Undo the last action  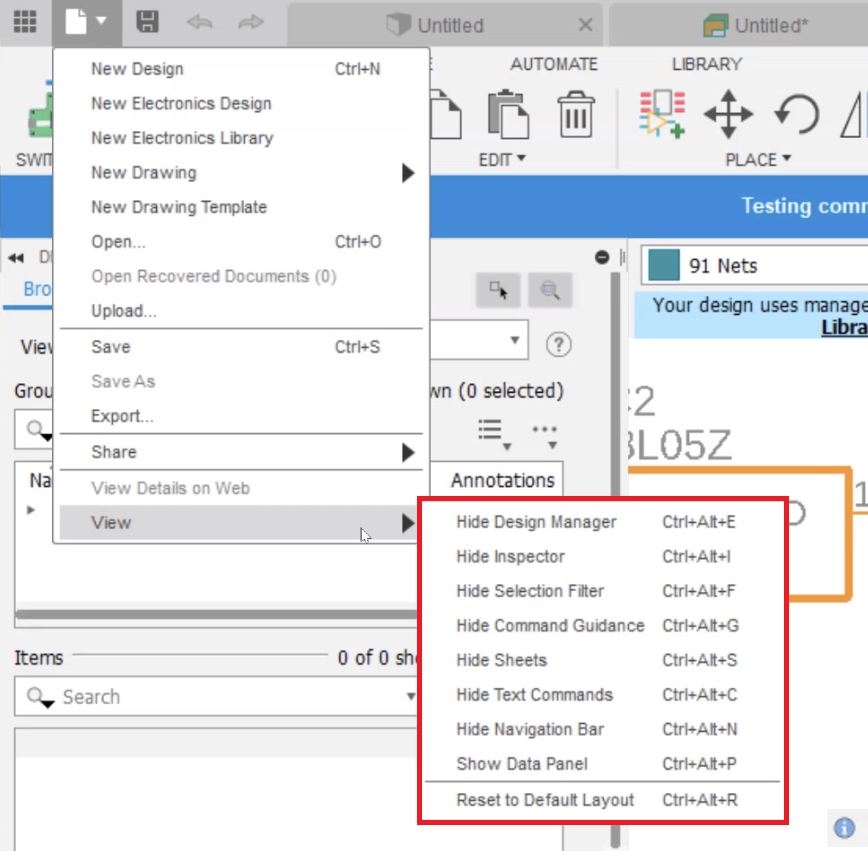pos(199,22)
